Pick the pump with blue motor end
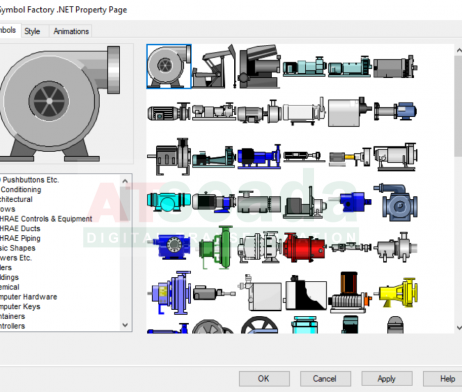The height and width of the screenshot is (392, 462). tap(395, 111)
